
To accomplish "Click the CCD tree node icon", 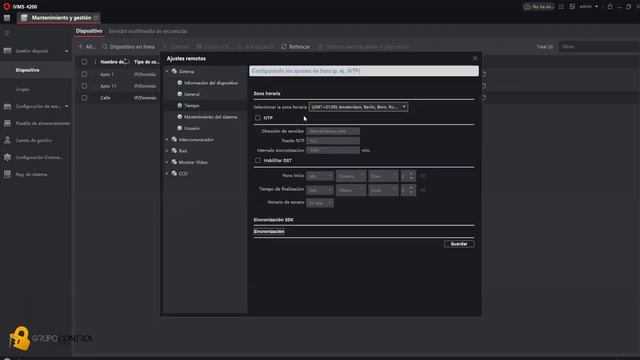I will pos(174,173).
